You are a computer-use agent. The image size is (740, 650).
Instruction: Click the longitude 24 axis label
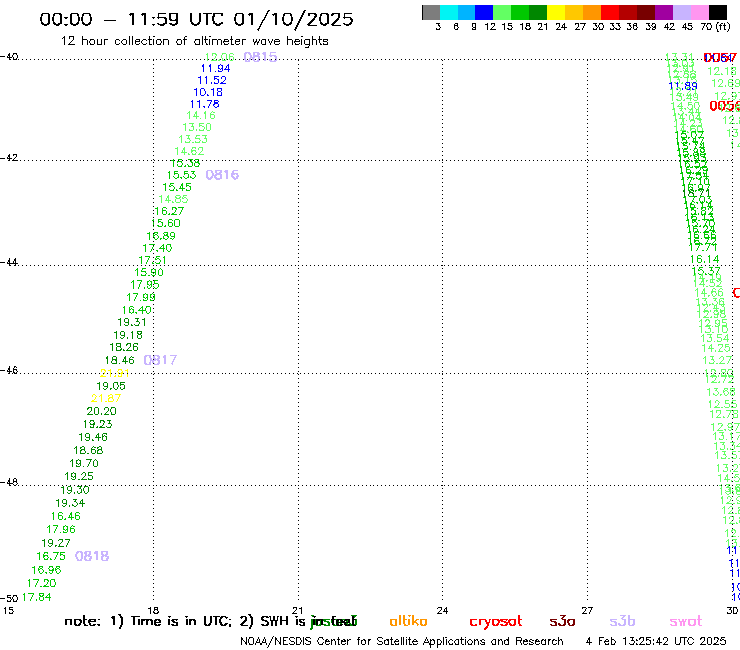(442, 610)
